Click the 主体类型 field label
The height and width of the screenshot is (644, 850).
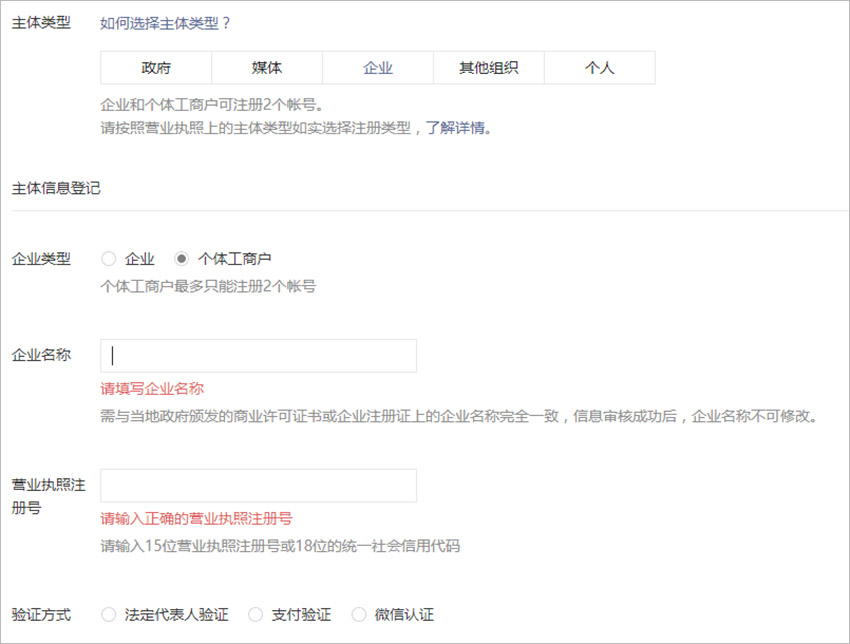point(41,23)
